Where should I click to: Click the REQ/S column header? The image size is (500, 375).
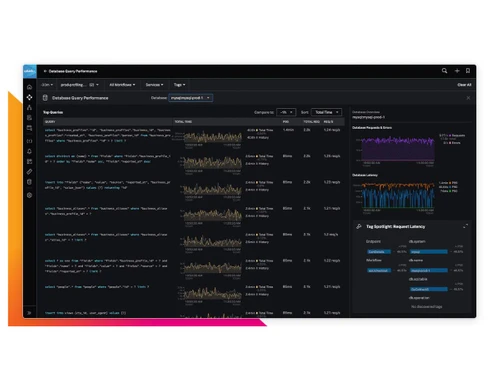[x=328, y=122]
